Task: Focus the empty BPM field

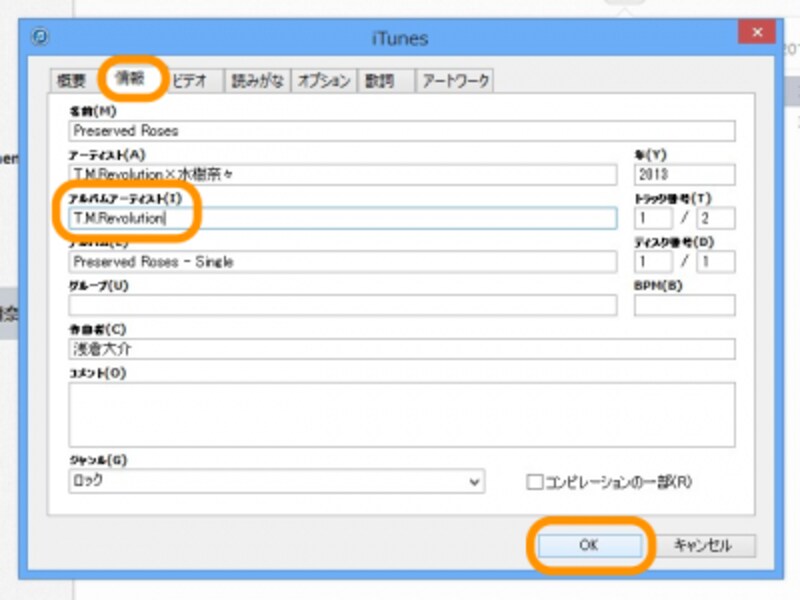Action: [x=685, y=305]
